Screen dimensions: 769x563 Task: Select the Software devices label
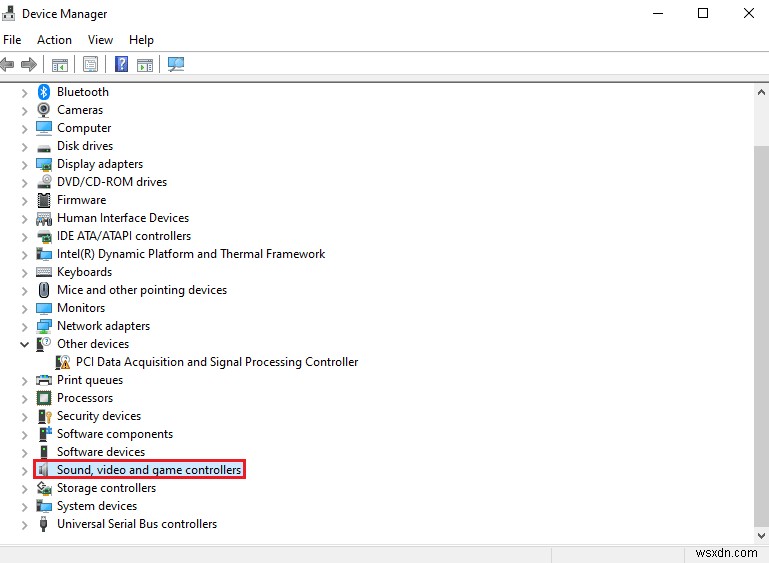click(x=101, y=452)
